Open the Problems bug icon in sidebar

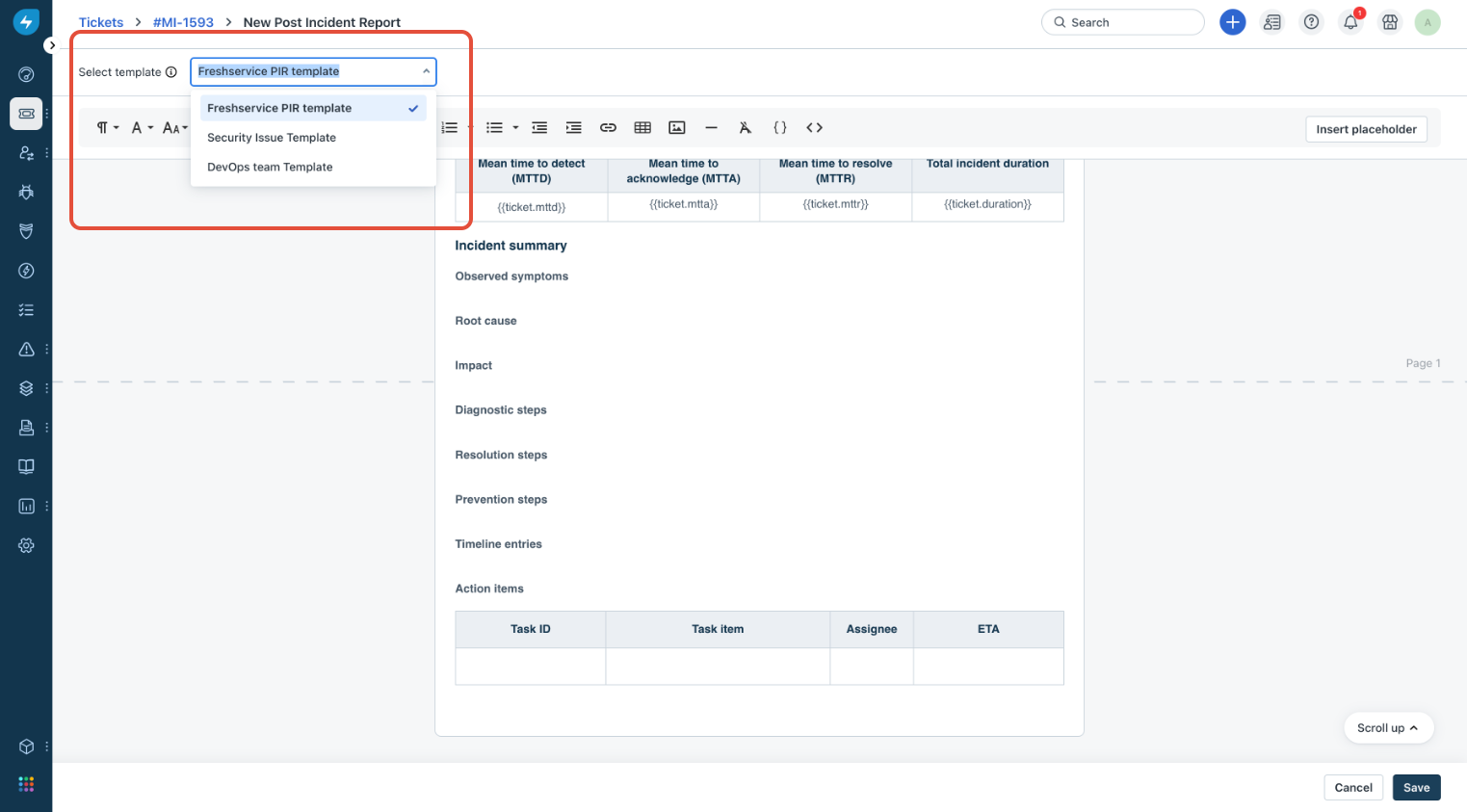26,192
